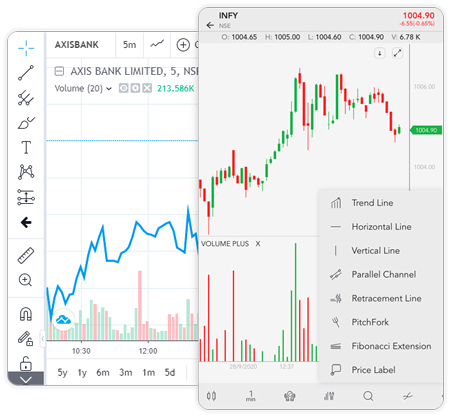The height and width of the screenshot is (416, 450).
Task: Open Volume indicator settings gear
Action: [x=135, y=88]
